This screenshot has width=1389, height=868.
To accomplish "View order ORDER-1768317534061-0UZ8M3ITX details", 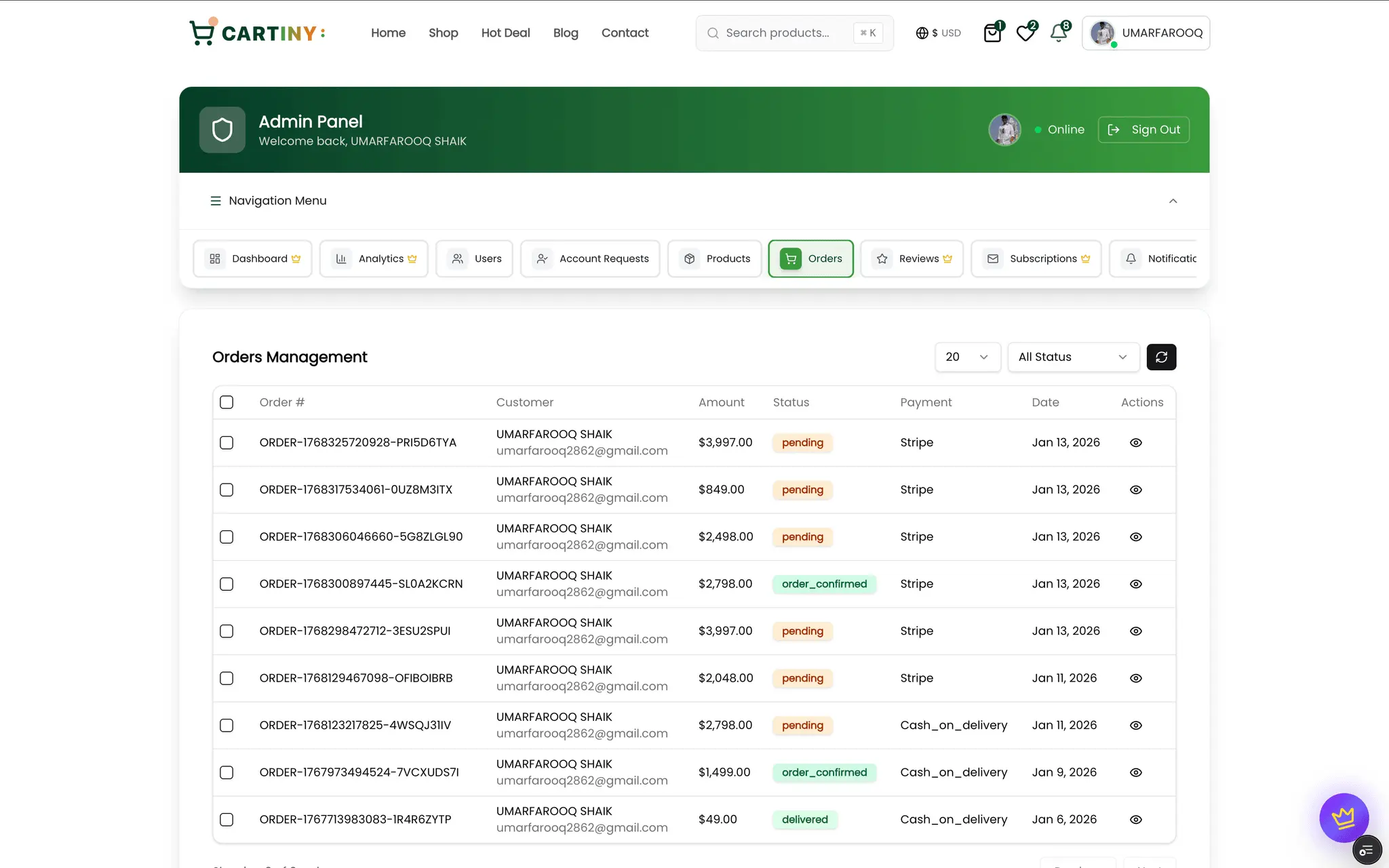I will pos(1136,490).
